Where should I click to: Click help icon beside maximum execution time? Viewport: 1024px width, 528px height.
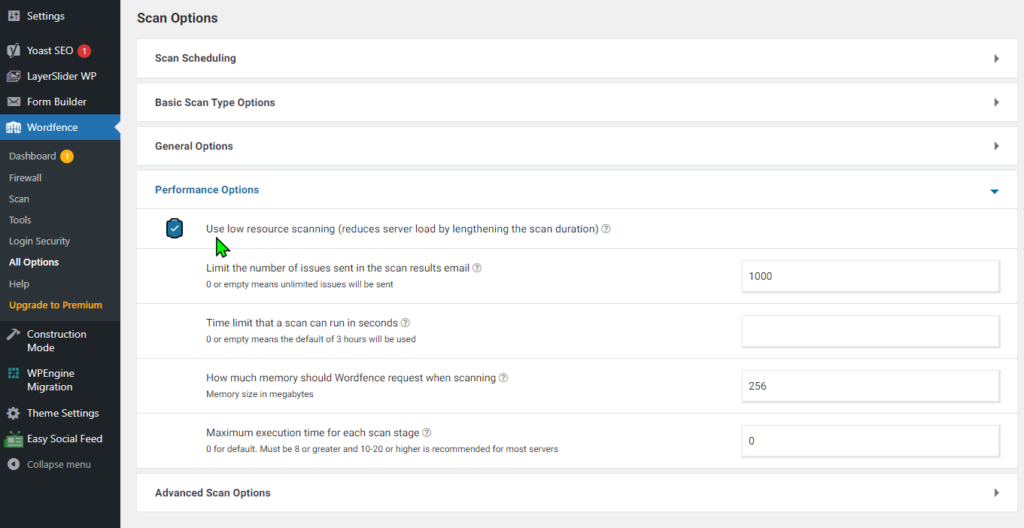pos(427,433)
